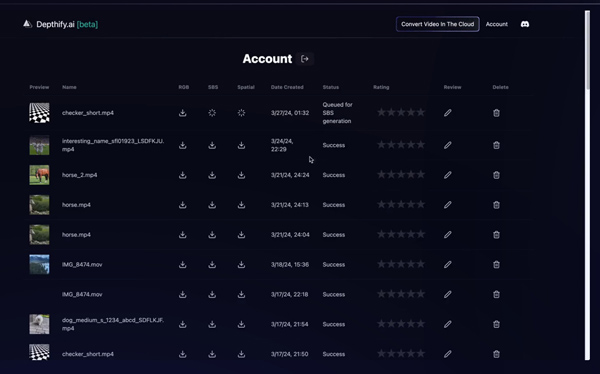This screenshot has width=600, height=374.
Task: Edit review of horse.mp4 created 24:04
Action: pyautogui.click(x=448, y=235)
